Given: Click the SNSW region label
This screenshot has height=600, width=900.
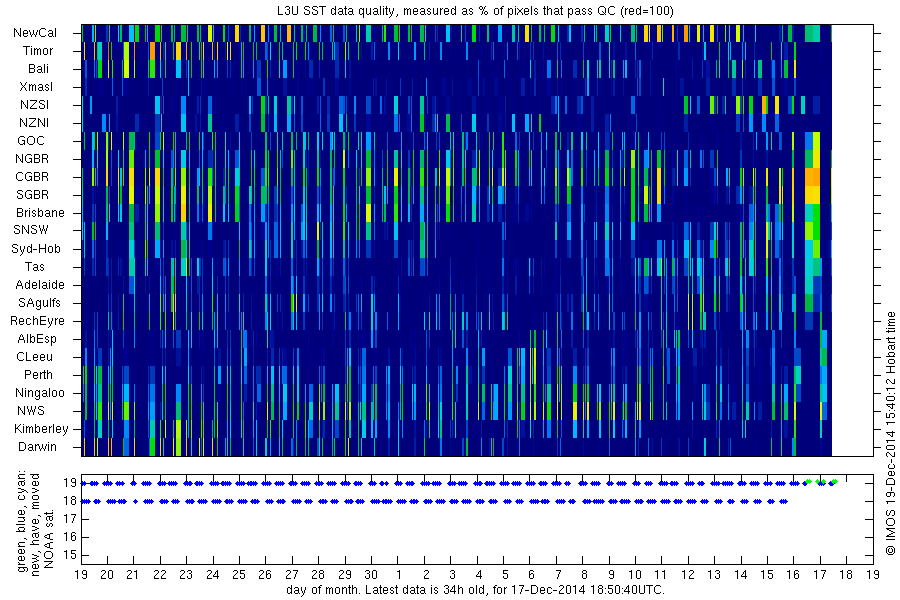Looking at the screenshot, I should click(31, 230).
